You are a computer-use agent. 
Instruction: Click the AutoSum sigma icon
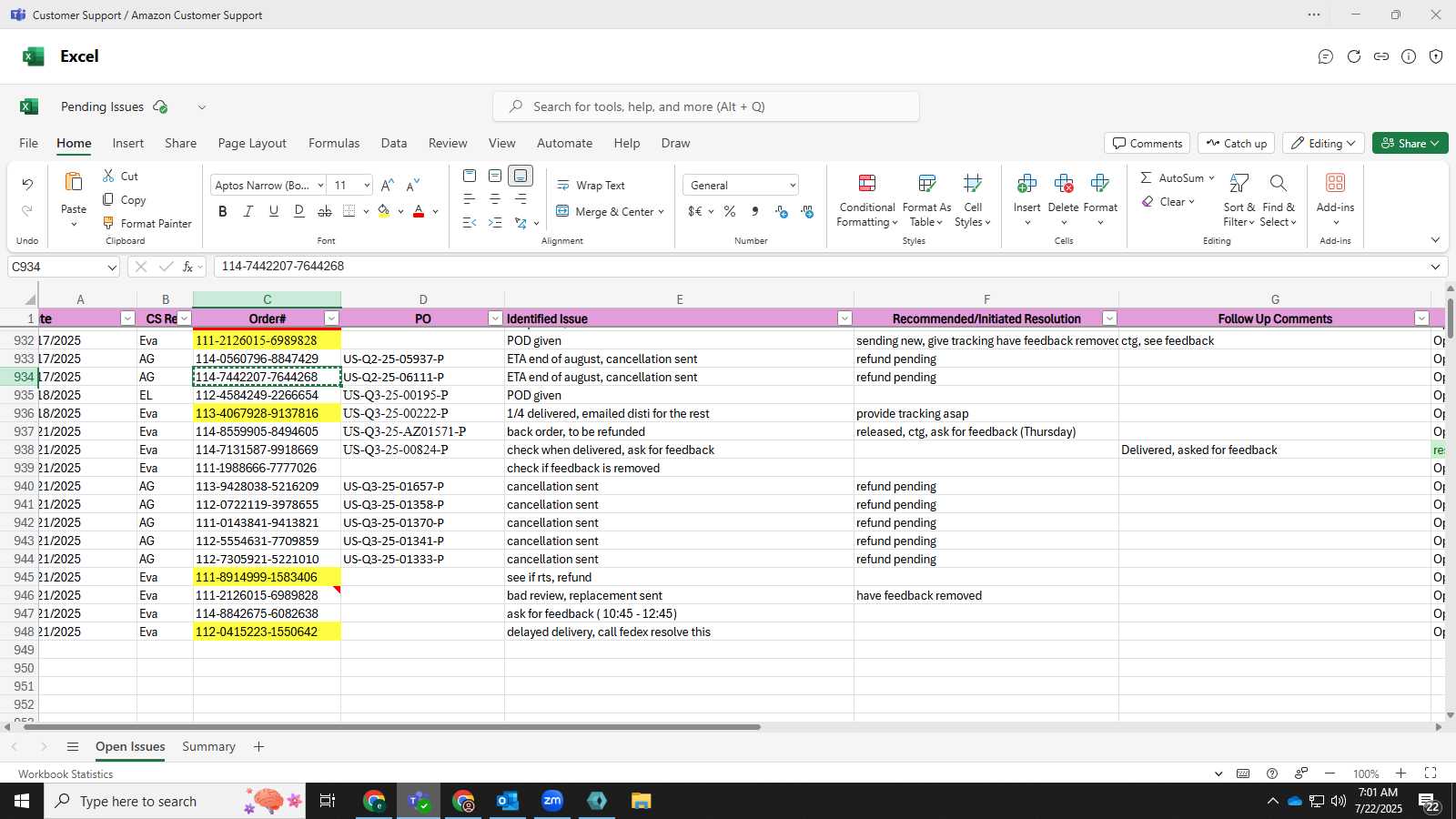click(1147, 177)
